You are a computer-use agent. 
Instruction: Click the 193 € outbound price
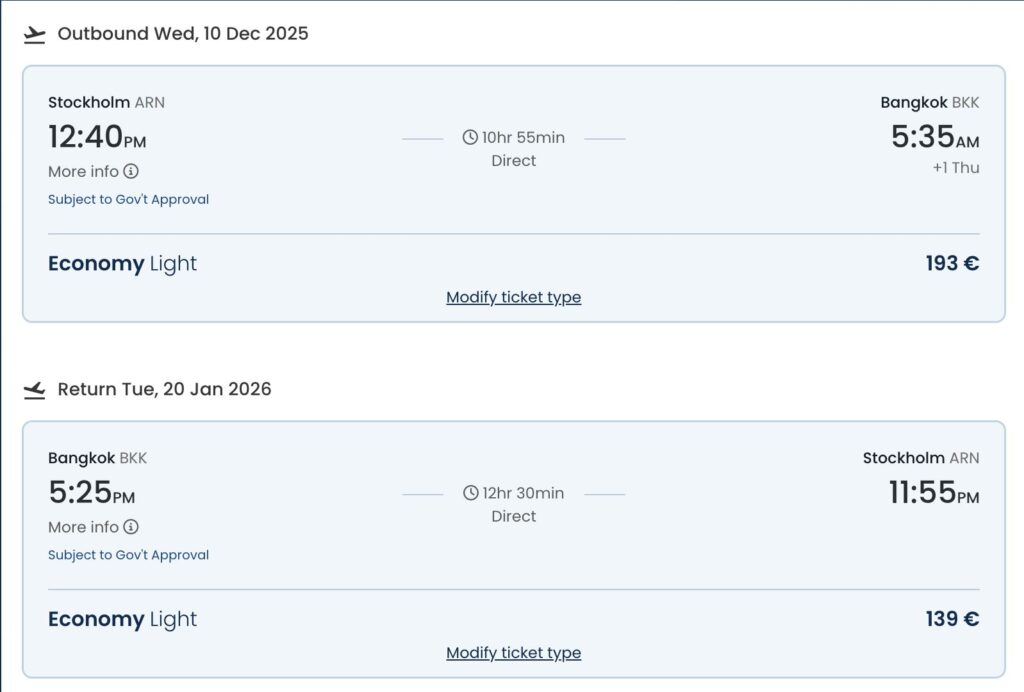click(951, 264)
